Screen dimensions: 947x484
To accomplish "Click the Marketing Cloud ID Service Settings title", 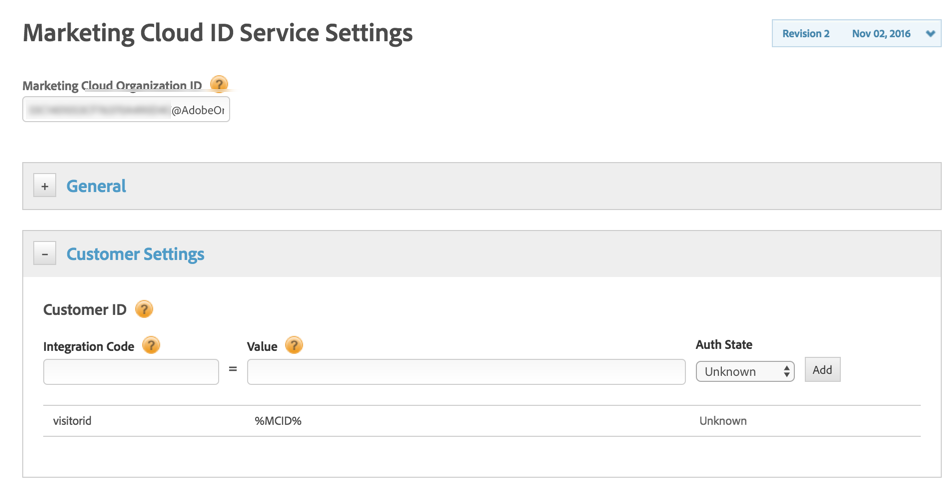I will [217, 33].
